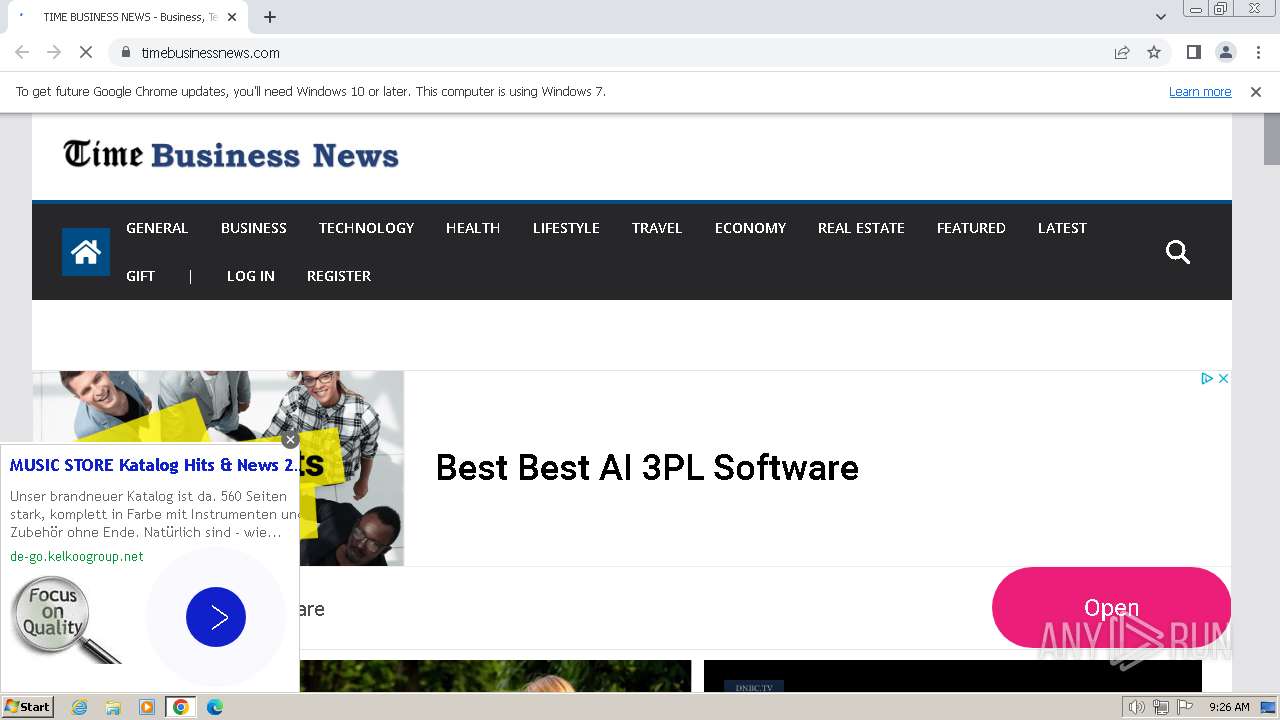Open Internet Explorer from taskbar
Screen dimensions: 1280x720
point(80,707)
